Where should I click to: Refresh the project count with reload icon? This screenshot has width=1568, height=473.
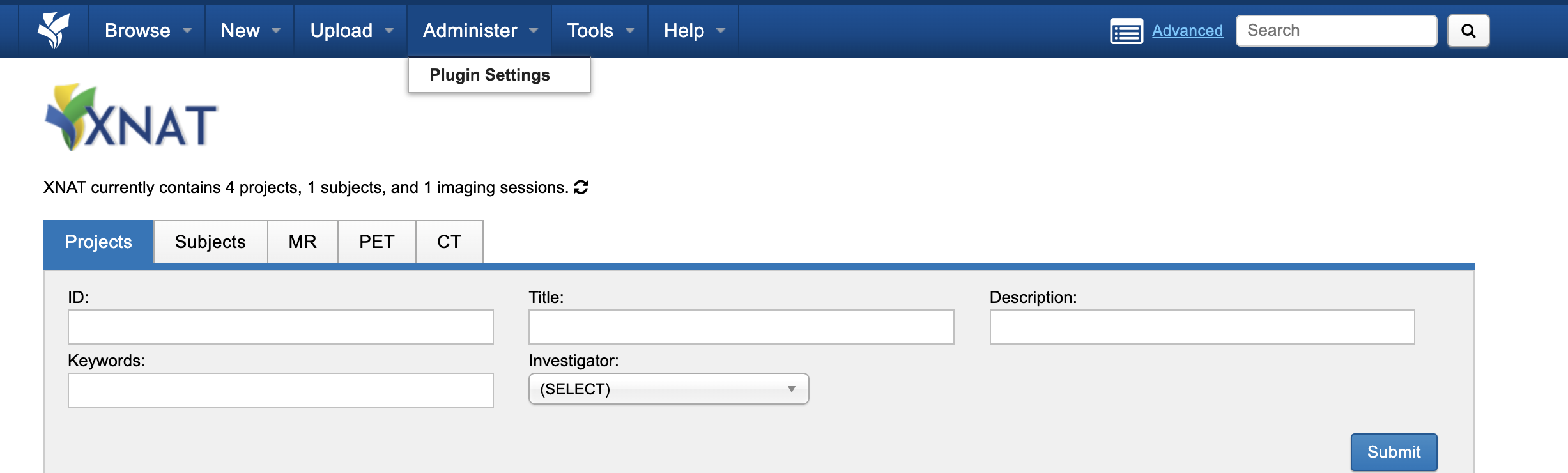[581, 187]
